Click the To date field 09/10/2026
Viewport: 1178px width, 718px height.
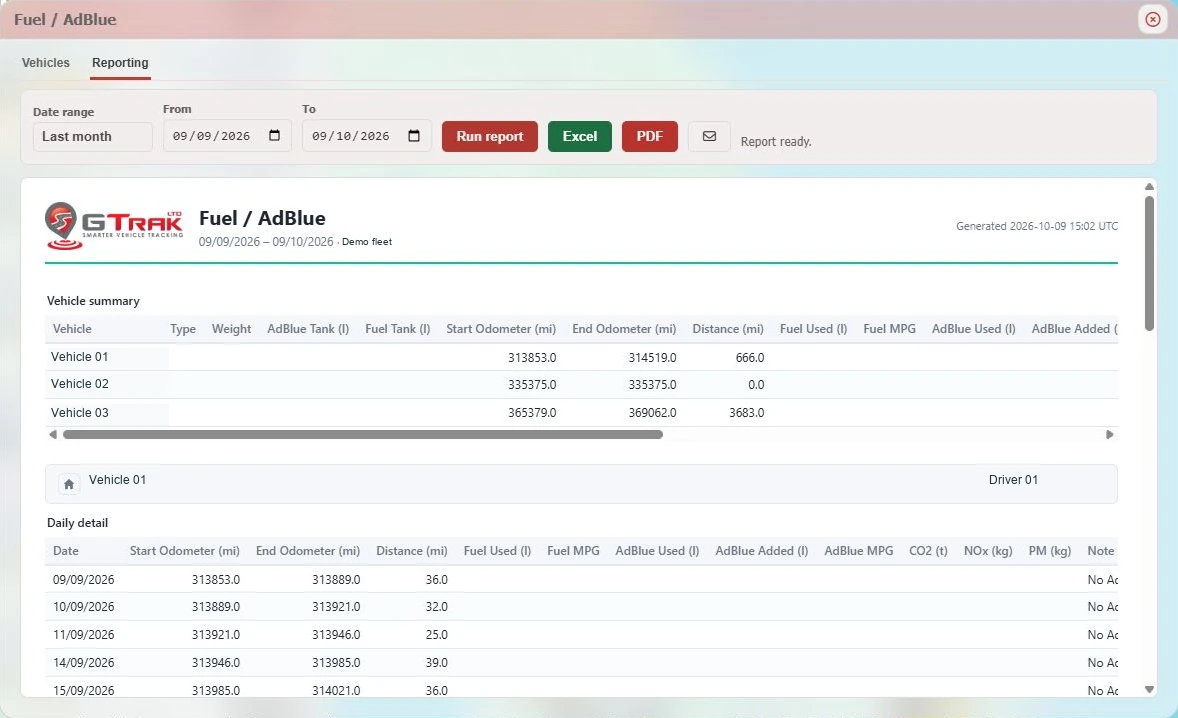tap(367, 136)
